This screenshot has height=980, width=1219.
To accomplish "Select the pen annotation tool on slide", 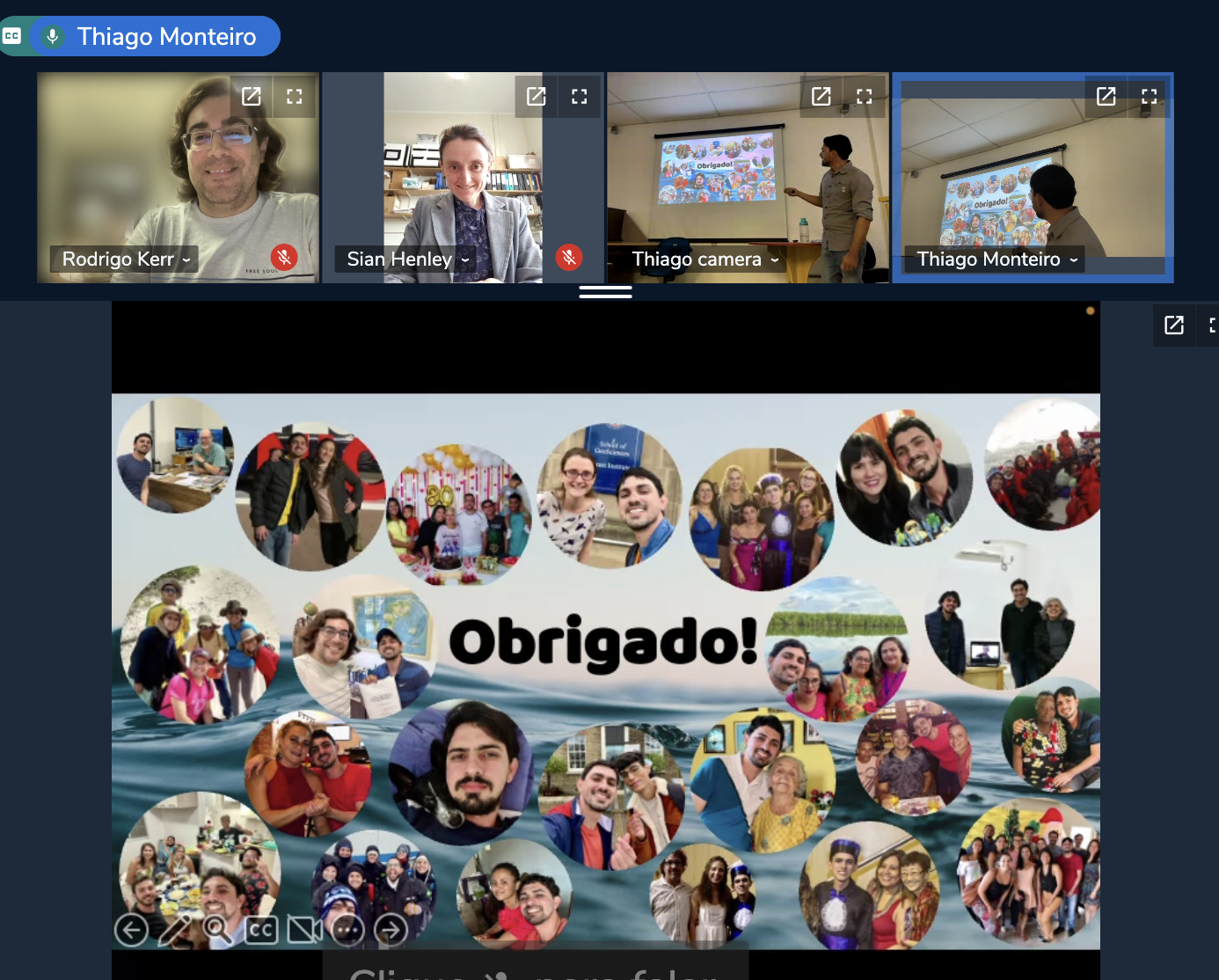I will click(x=175, y=930).
